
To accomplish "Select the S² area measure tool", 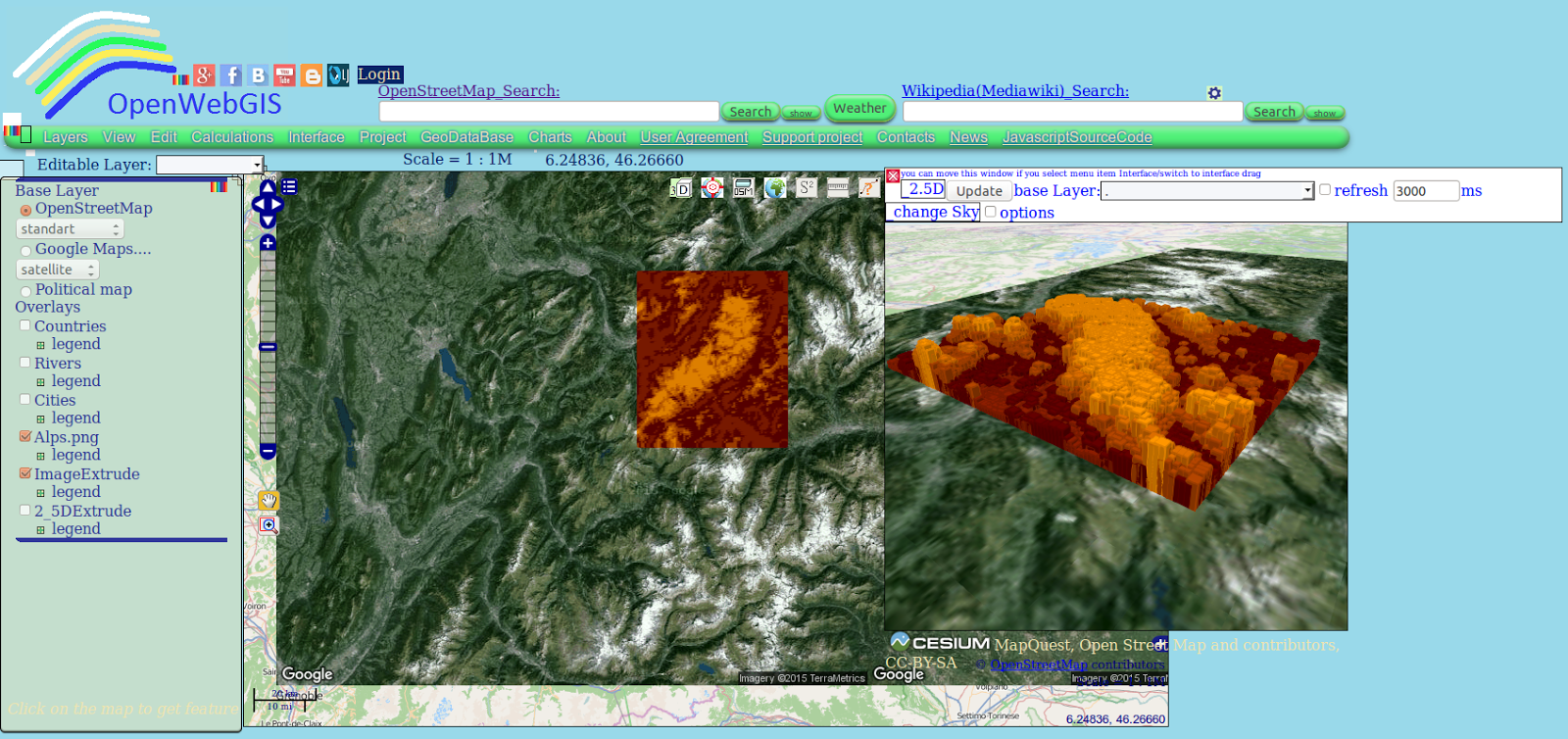I will pos(807,188).
